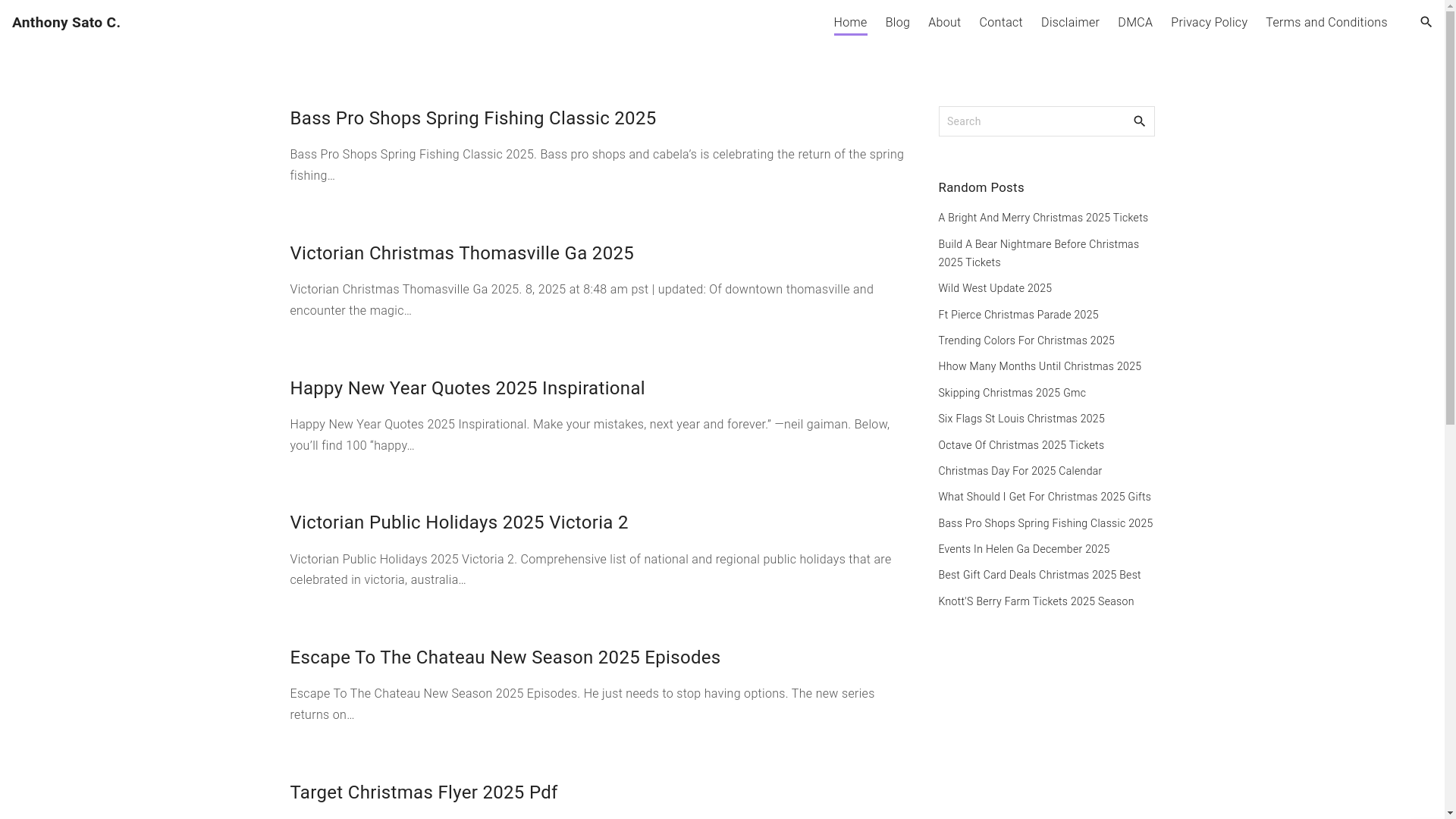Open Ft Pierce Christmas Parade 2025 link
This screenshot has height=819, width=1456.
(x=1018, y=315)
